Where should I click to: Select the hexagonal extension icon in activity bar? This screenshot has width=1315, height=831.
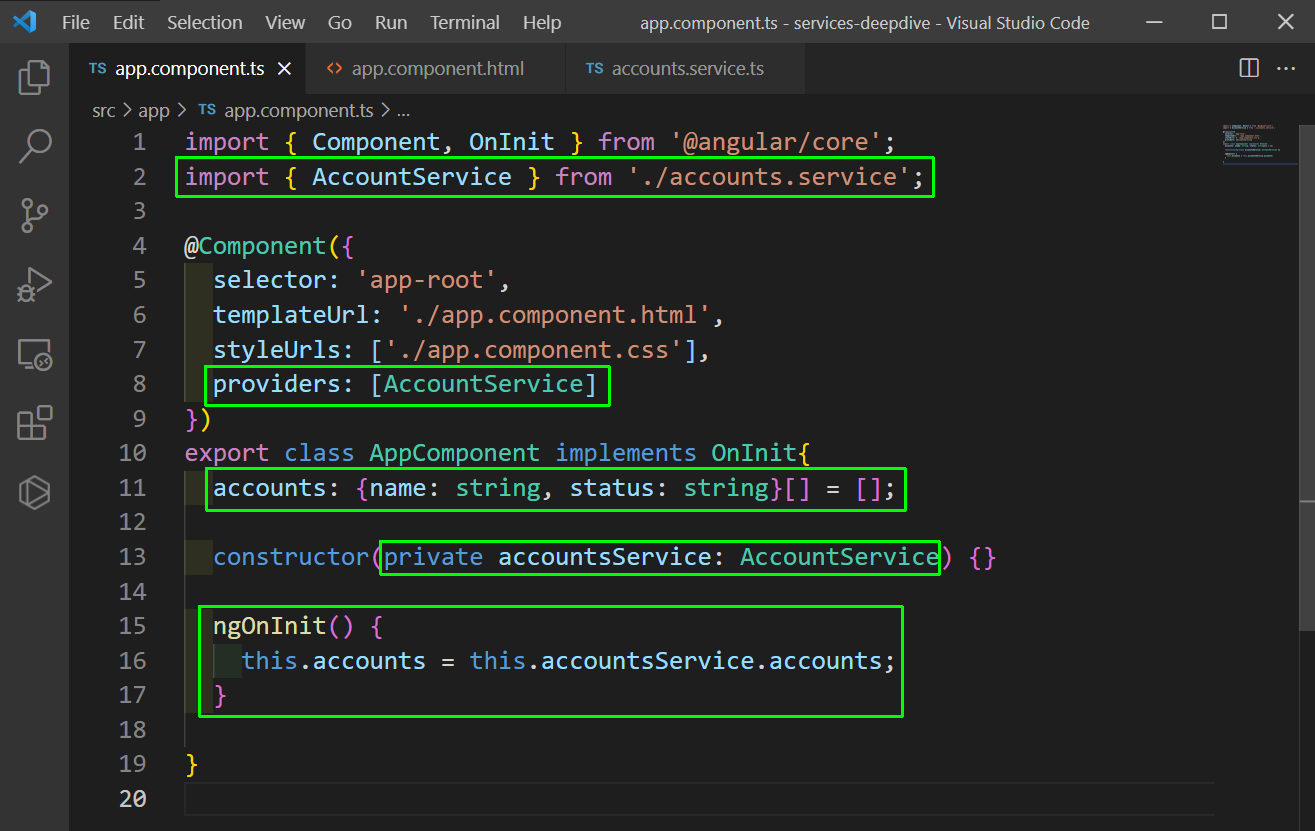[35, 492]
